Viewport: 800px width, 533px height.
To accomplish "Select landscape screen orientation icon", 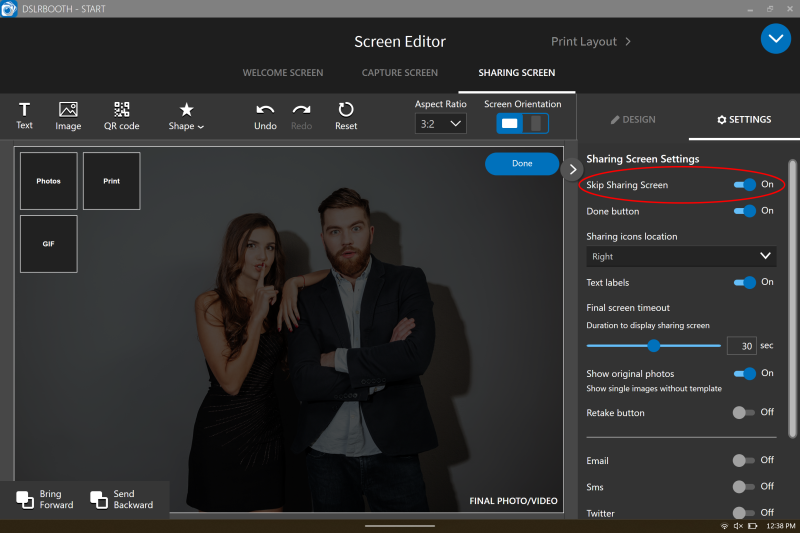I will [510, 123].
